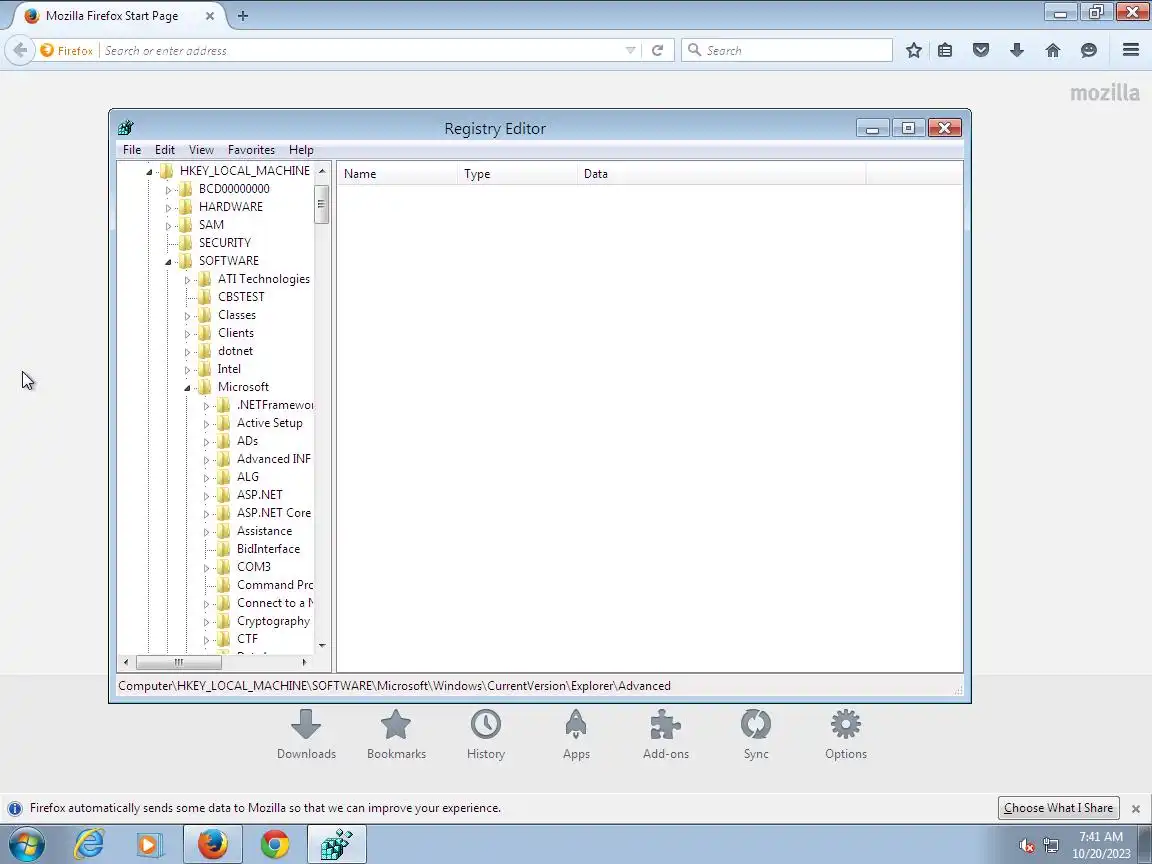The image size is (1152, 864).
Task: Select the BidInterface key
Action: coord(268,549)
